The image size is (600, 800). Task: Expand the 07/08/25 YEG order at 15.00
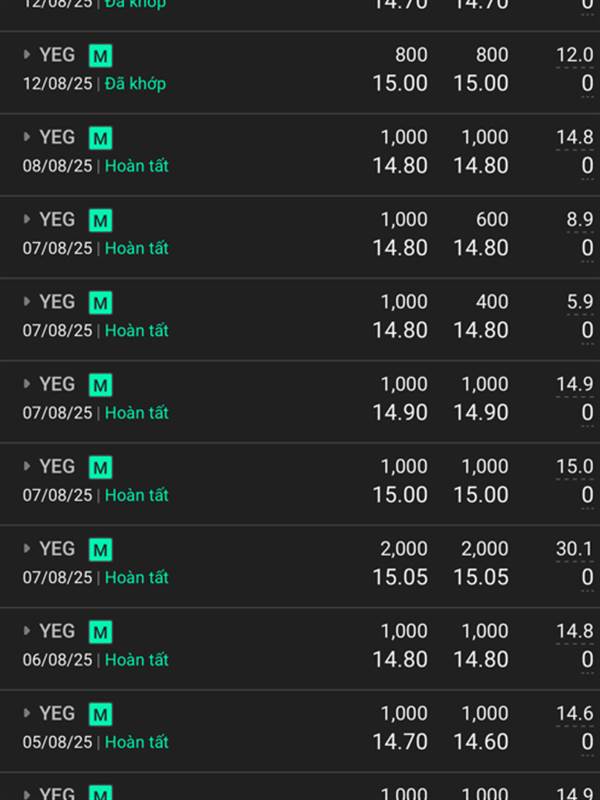pyautogui.click(x=27, y=466)
